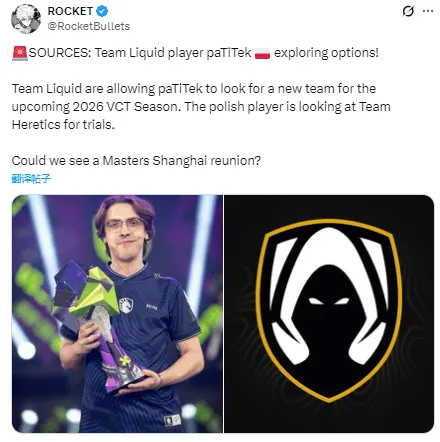This screenshot has height=442, width=440.
Task: Visit the @RocketBullets handle link
Action: click(x=89, y=26)
